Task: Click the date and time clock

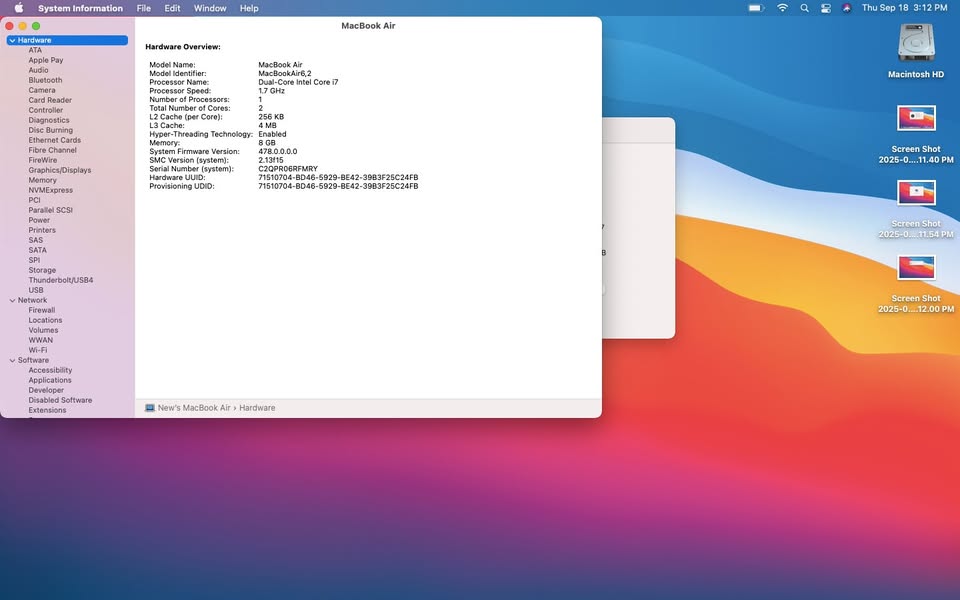Action: pyautogui.click(x=904, y=8)
